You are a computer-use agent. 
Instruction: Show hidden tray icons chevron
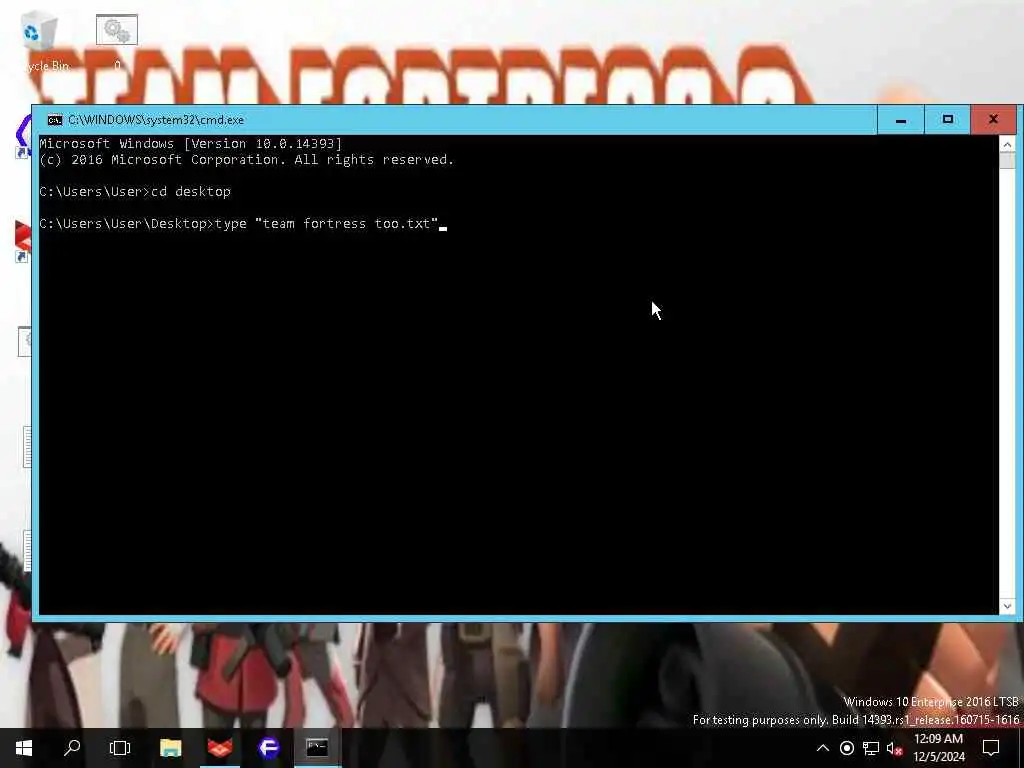click(x=823, y=748)
